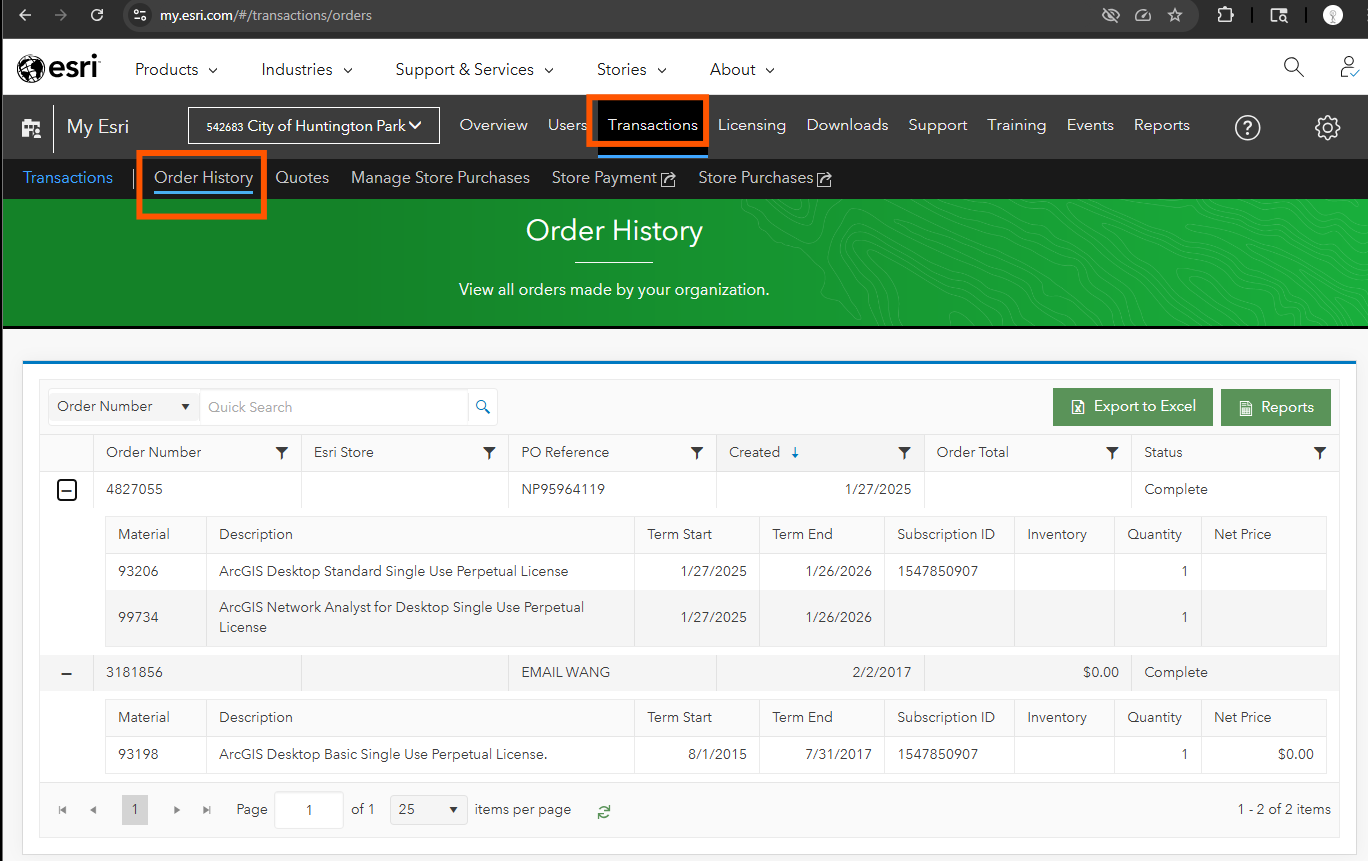
Task: Open the Store Payment external link
Action: (614, 178)
